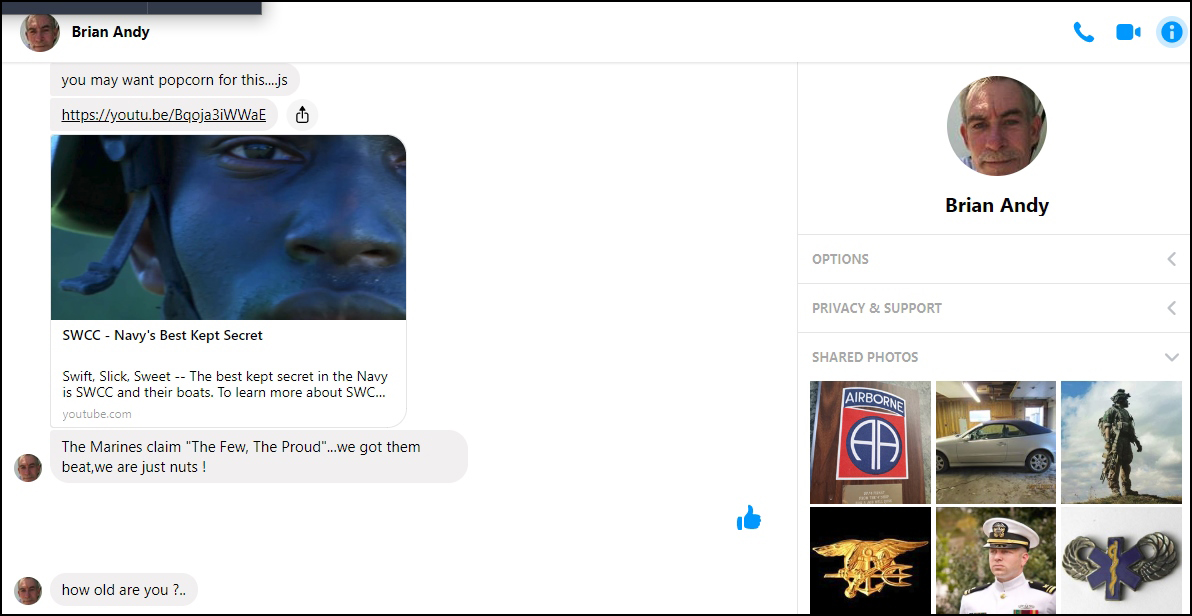Open the silver wings badge shared photo

[x=1121, y=560]
